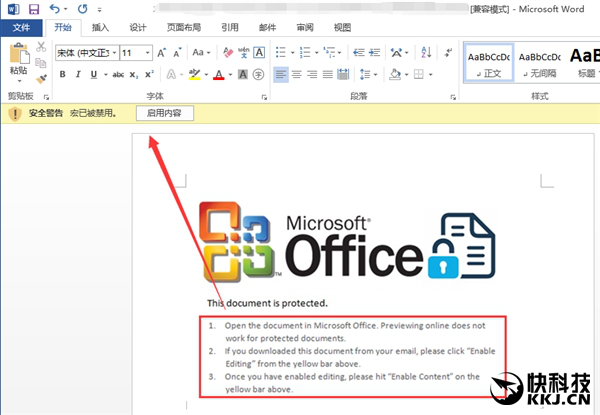Switch to the 页面布局 (Page Layout) tab

(x=183, y=28)
